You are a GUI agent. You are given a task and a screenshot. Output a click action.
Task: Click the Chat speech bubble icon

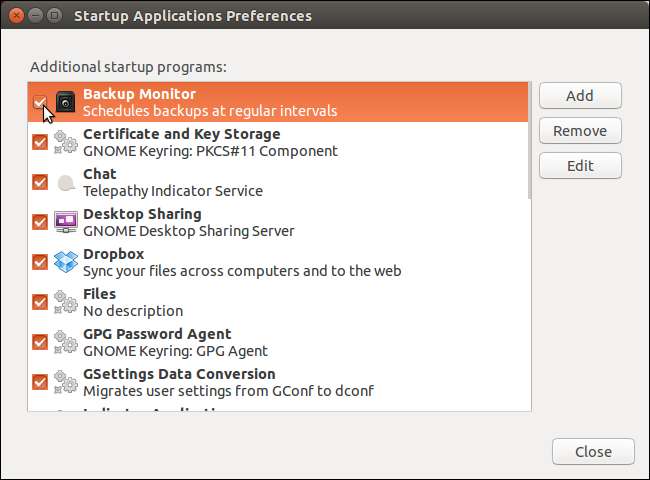(66, 182)
